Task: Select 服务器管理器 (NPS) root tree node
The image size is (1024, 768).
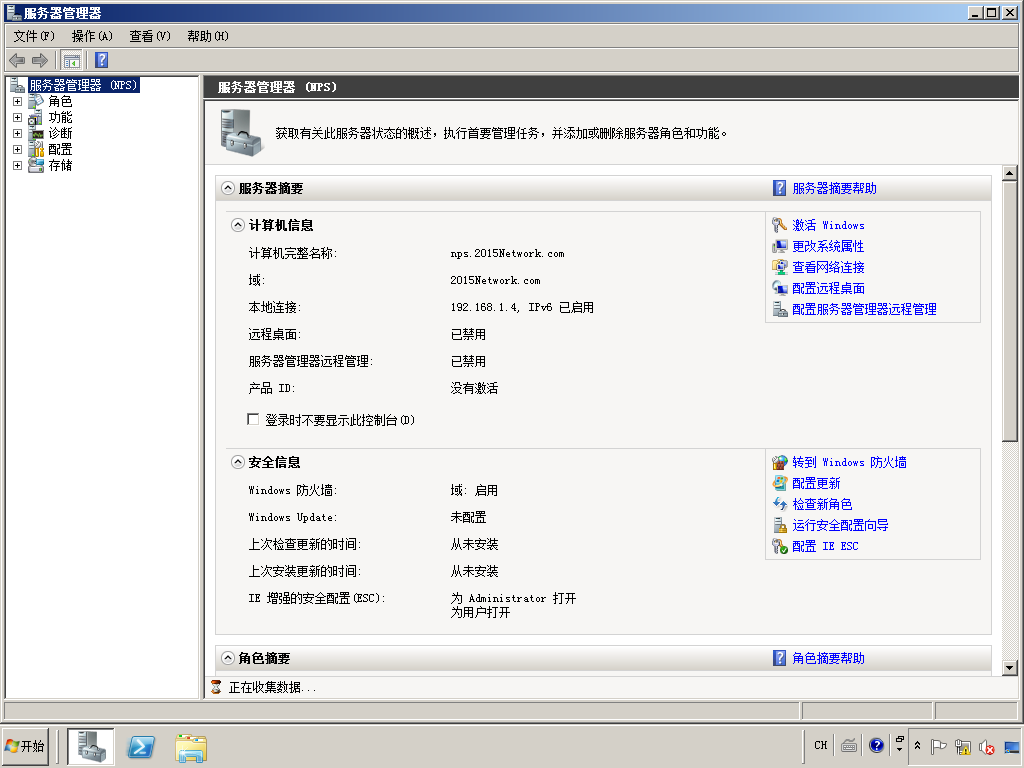Action: tap(84, 85)
